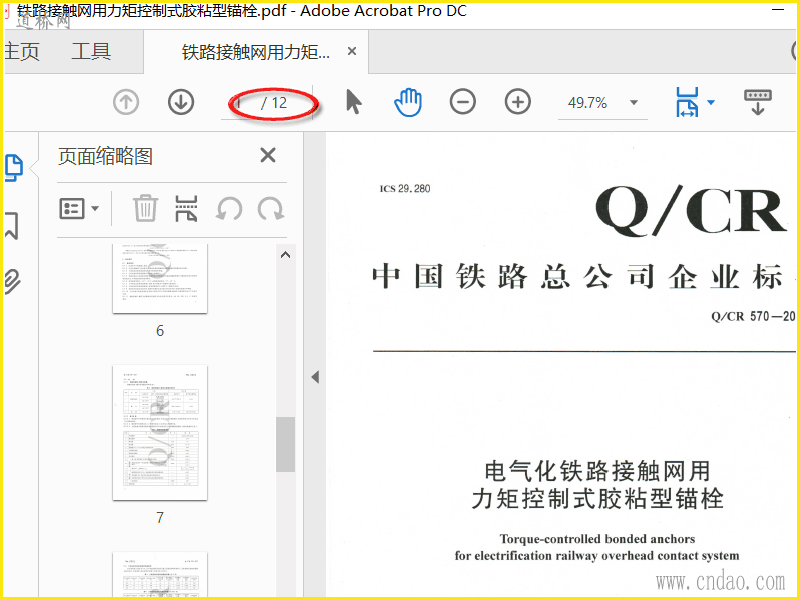Collapse the navigation pane with left arrow
Image resolution: width=800 pixels, height=600 pixels.
click(315, 377)
